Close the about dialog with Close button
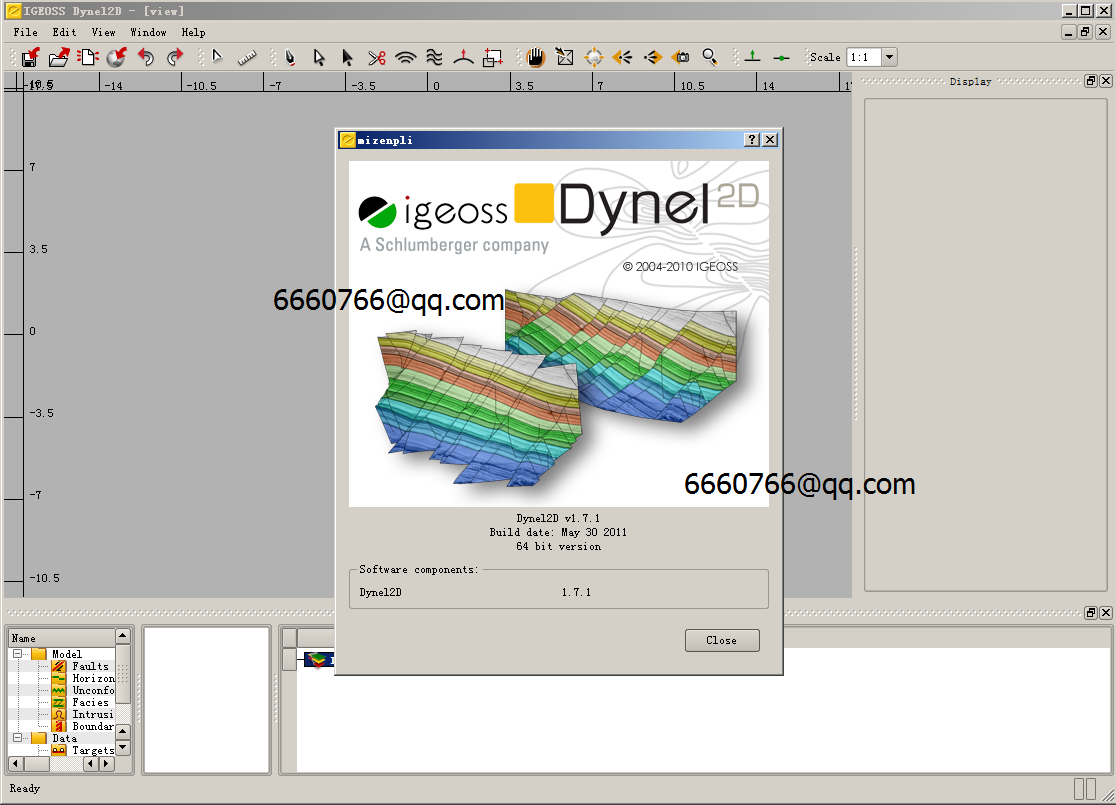This screenshot has height=805, width=1116. point(722,641)
